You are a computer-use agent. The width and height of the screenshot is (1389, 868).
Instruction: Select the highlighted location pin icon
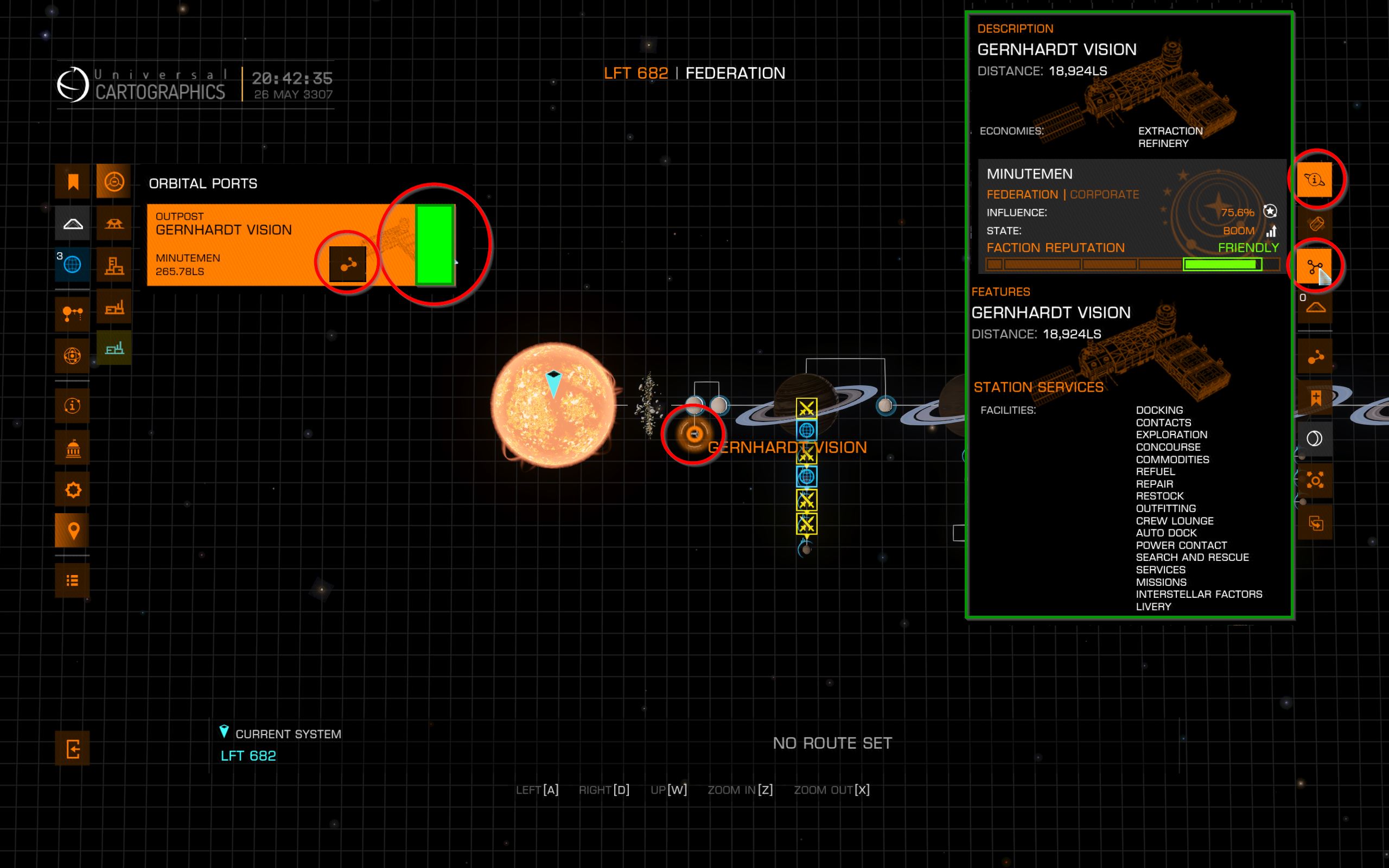(x=72, y=531)
